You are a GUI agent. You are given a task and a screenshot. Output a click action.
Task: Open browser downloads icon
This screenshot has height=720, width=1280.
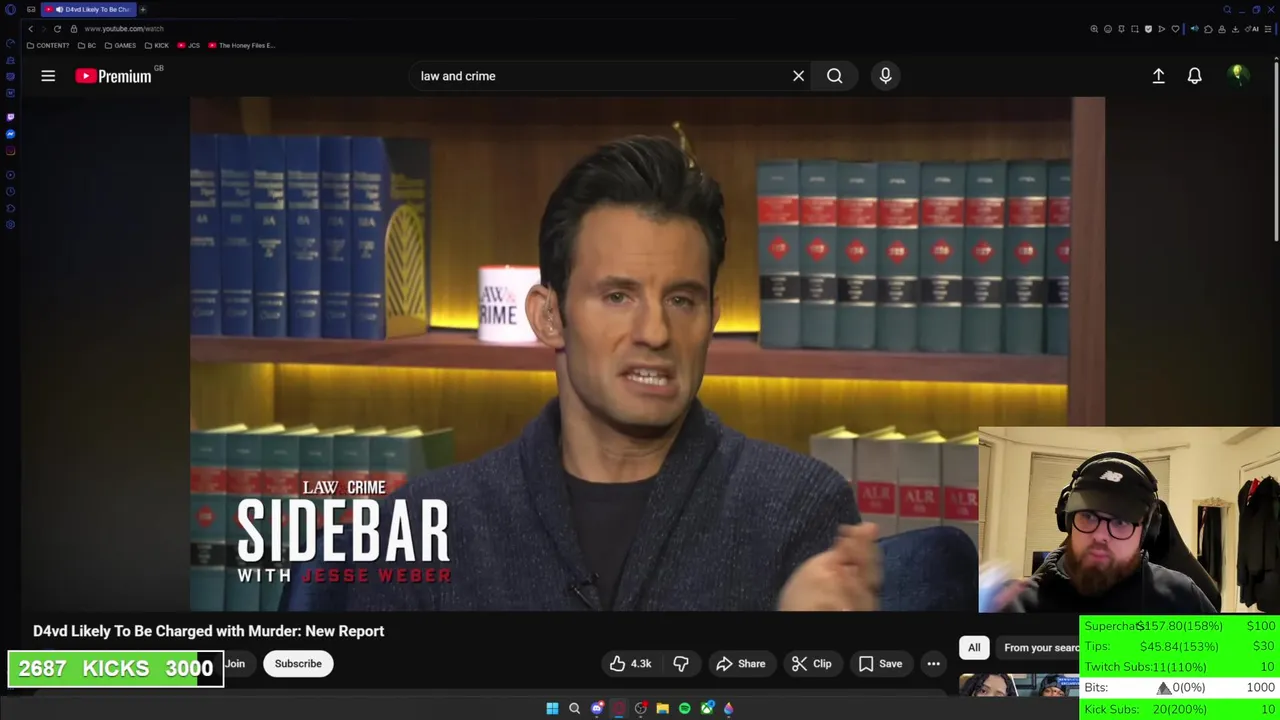(1235, 29)
